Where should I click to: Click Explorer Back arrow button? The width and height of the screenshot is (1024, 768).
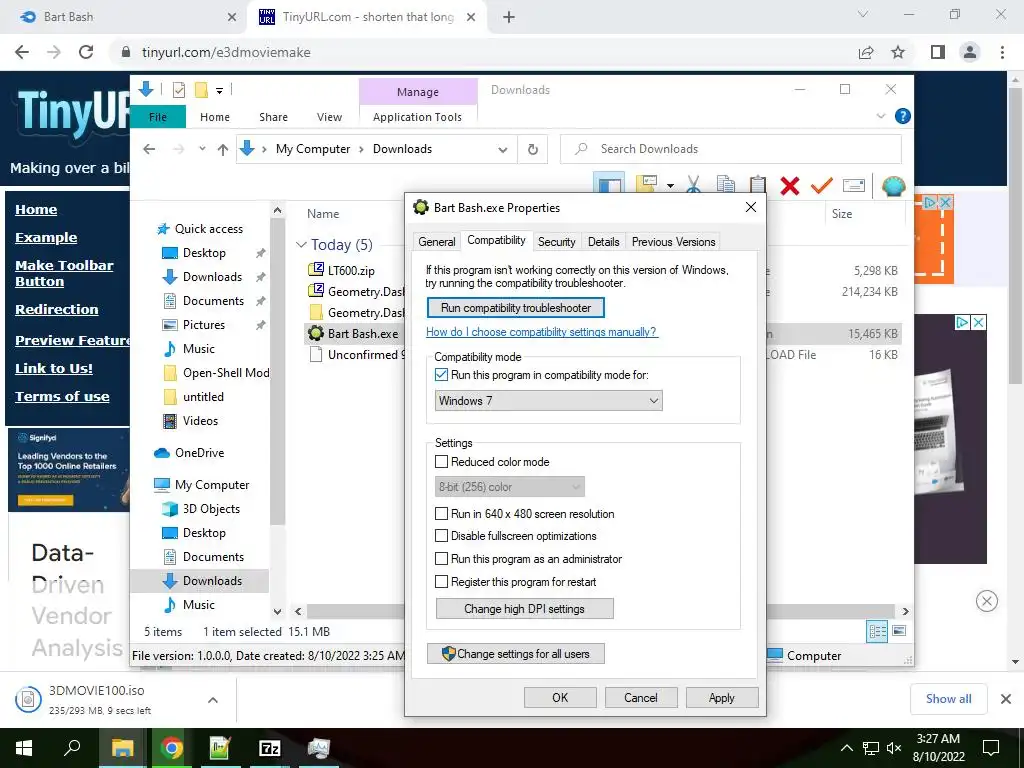coord(149,150)
